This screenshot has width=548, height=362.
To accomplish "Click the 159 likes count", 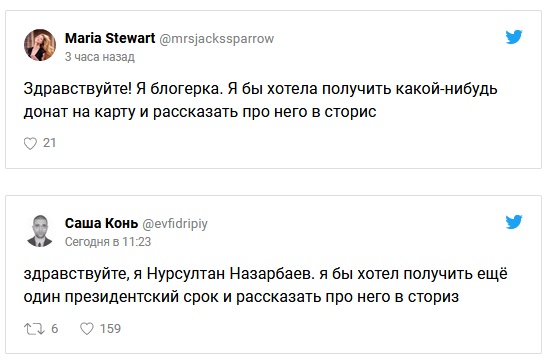I will 110,328.
